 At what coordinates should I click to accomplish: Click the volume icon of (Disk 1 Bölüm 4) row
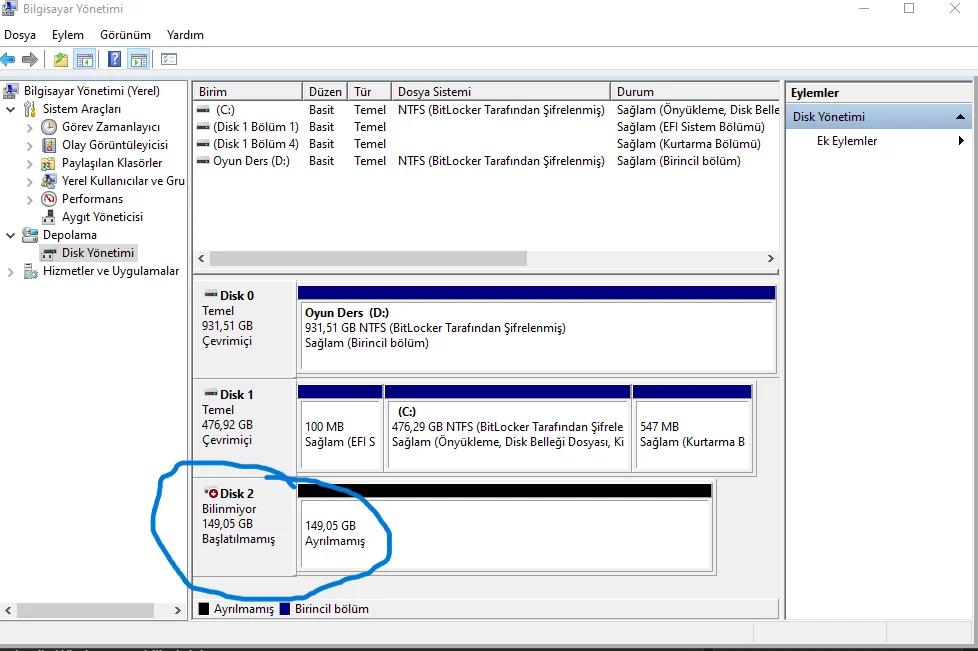tap(203, 144)
